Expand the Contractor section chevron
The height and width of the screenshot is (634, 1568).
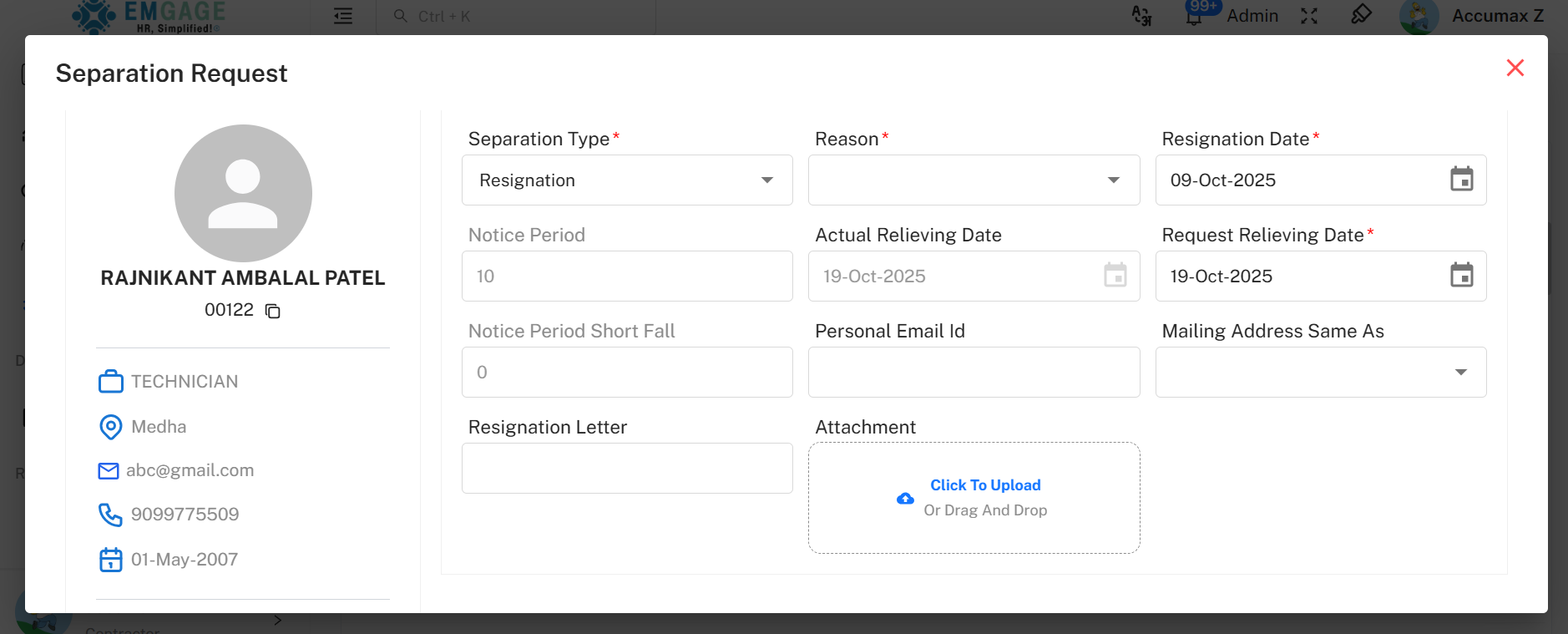[277, 620]
